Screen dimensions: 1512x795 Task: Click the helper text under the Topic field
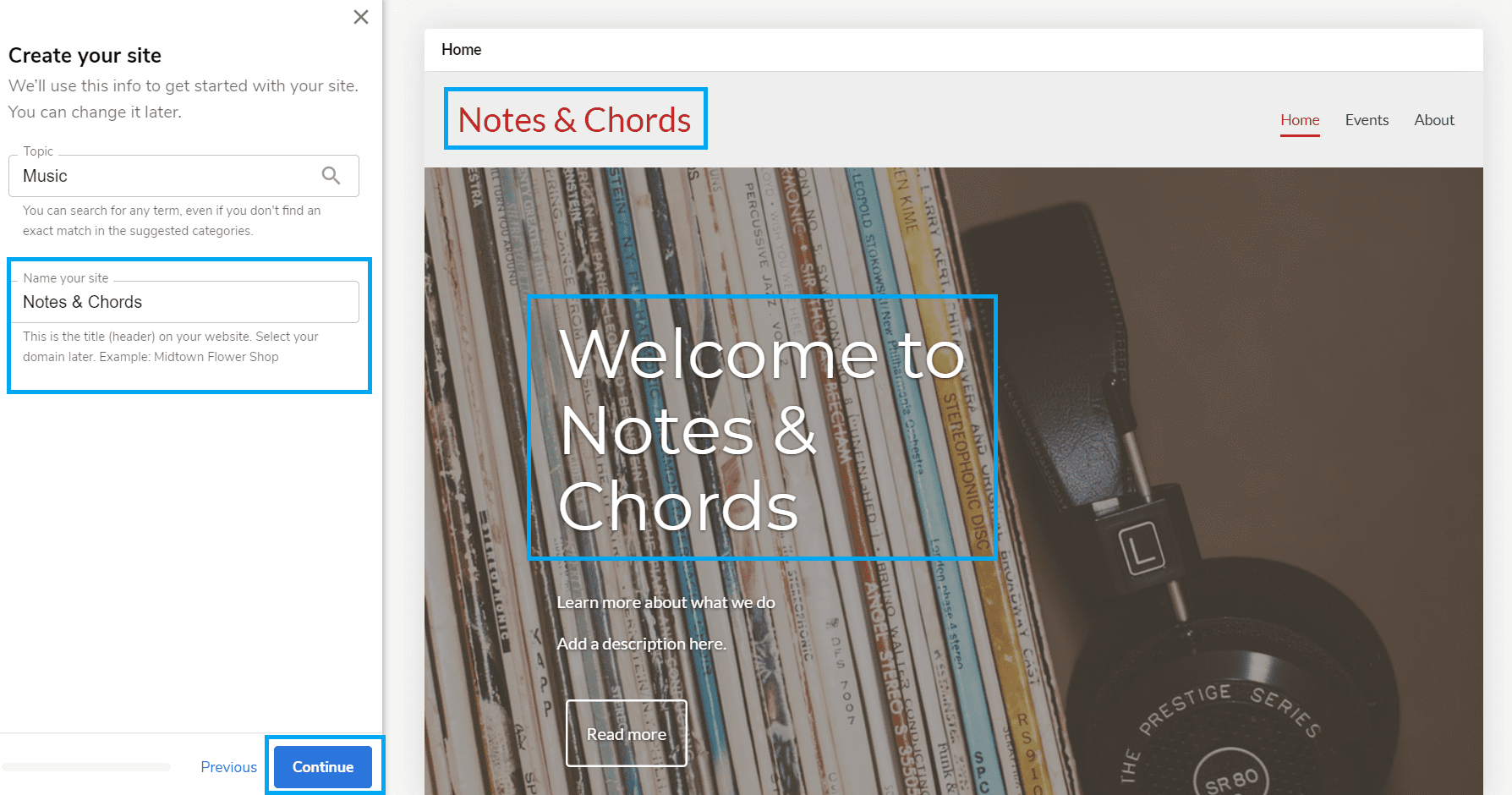click(172, 221)
